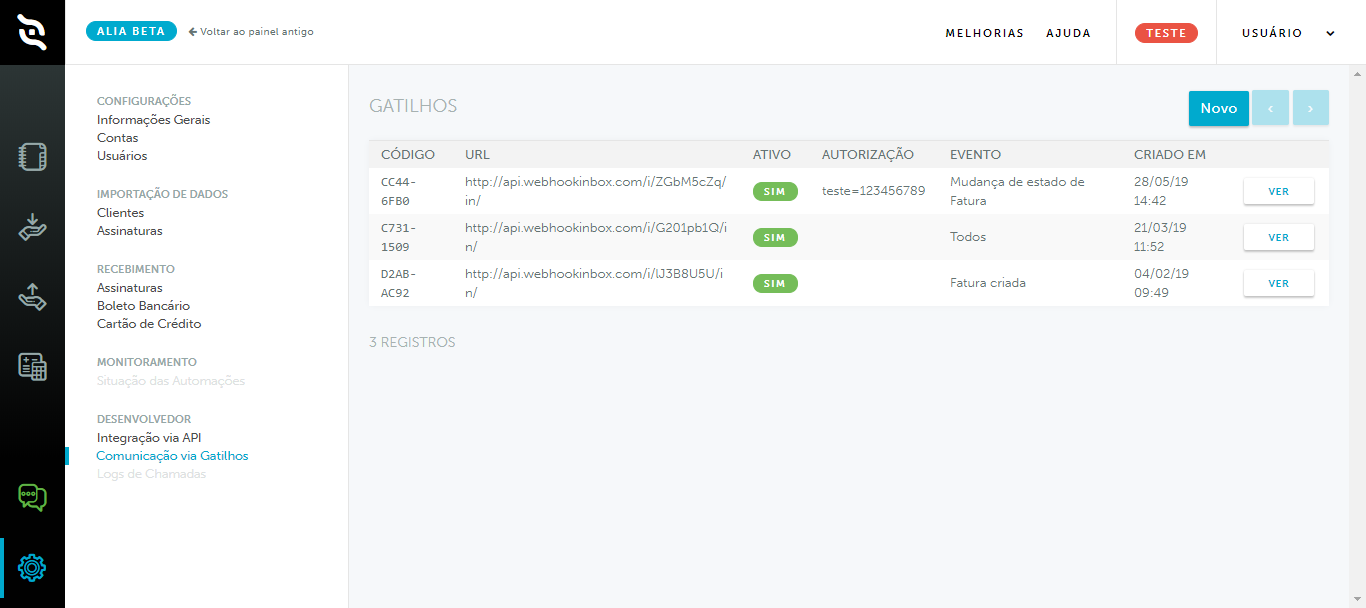
Task: Open the settings gear icon
Action: point(32,567)
